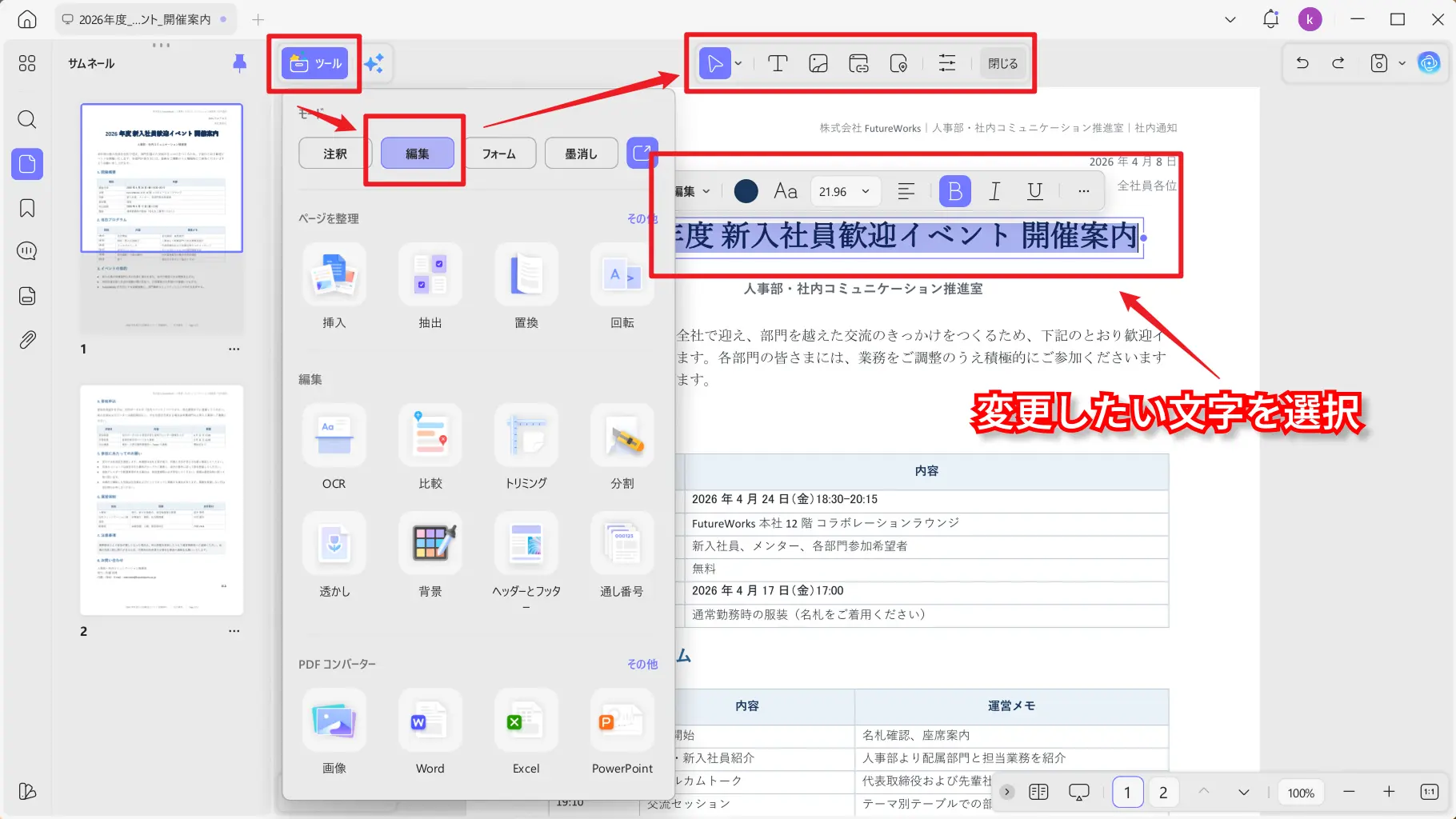1456x819 pixels.
Task: Show the thumbnails panel icon
Action: [27, 164]
